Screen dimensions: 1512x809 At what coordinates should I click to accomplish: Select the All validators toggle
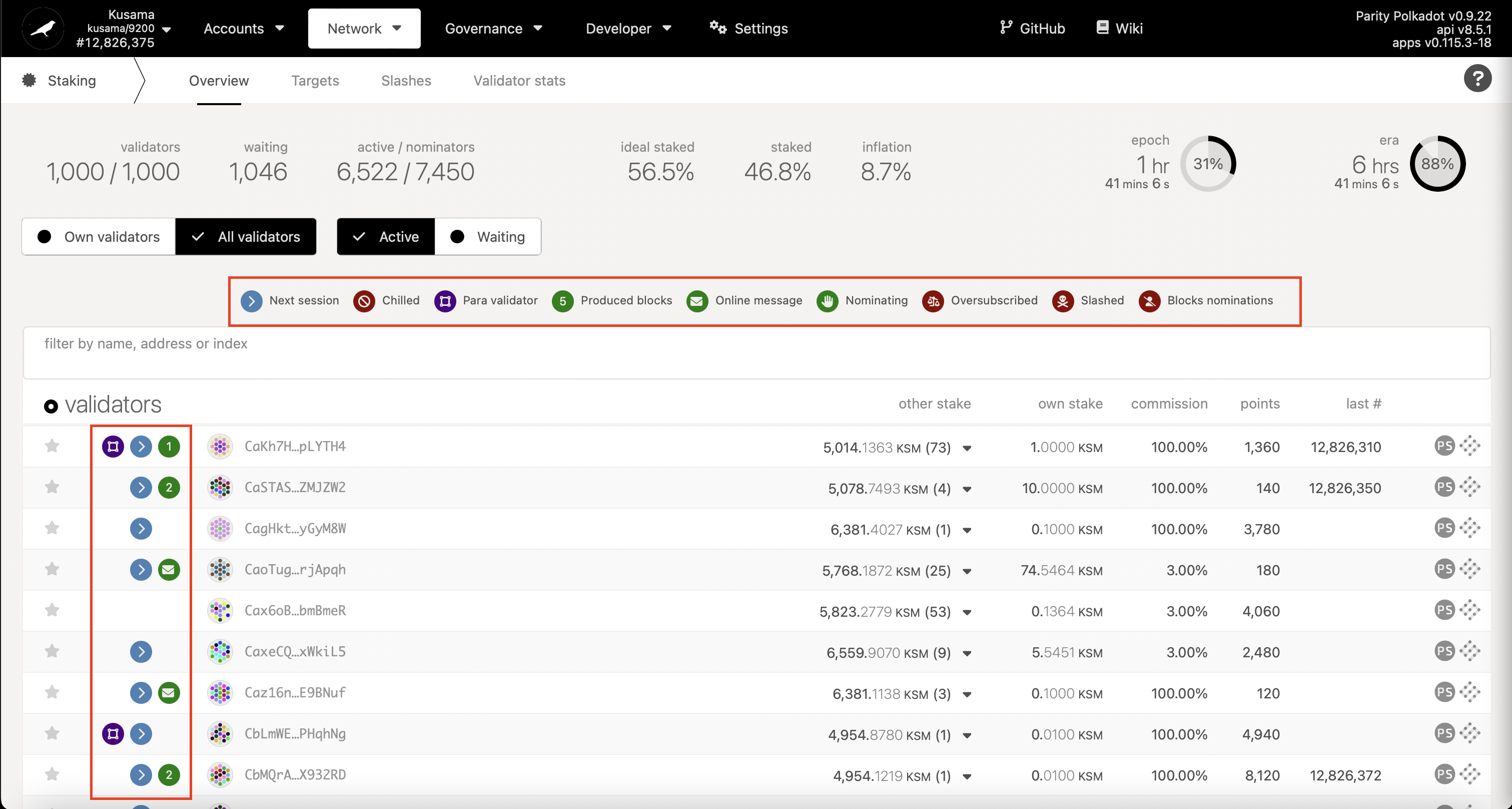246,237
